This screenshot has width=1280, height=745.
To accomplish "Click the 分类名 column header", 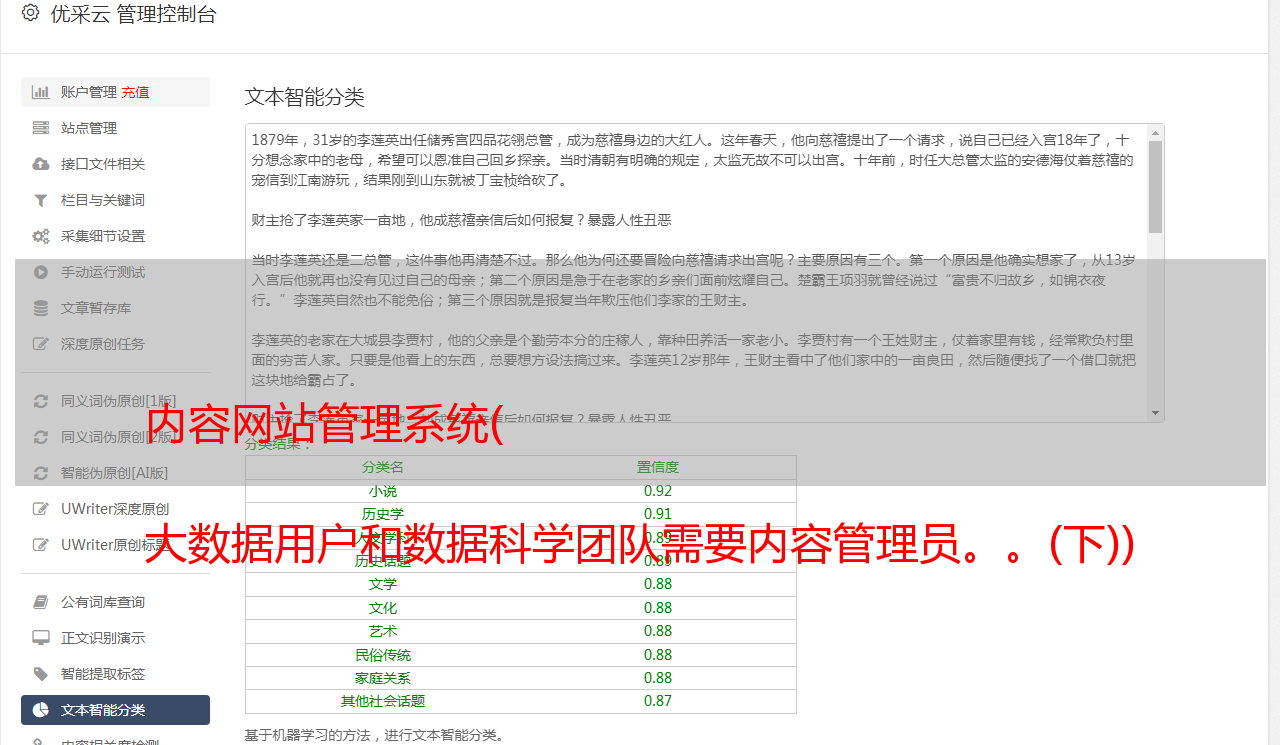I will pyautogui.click(x=383, y=467).
